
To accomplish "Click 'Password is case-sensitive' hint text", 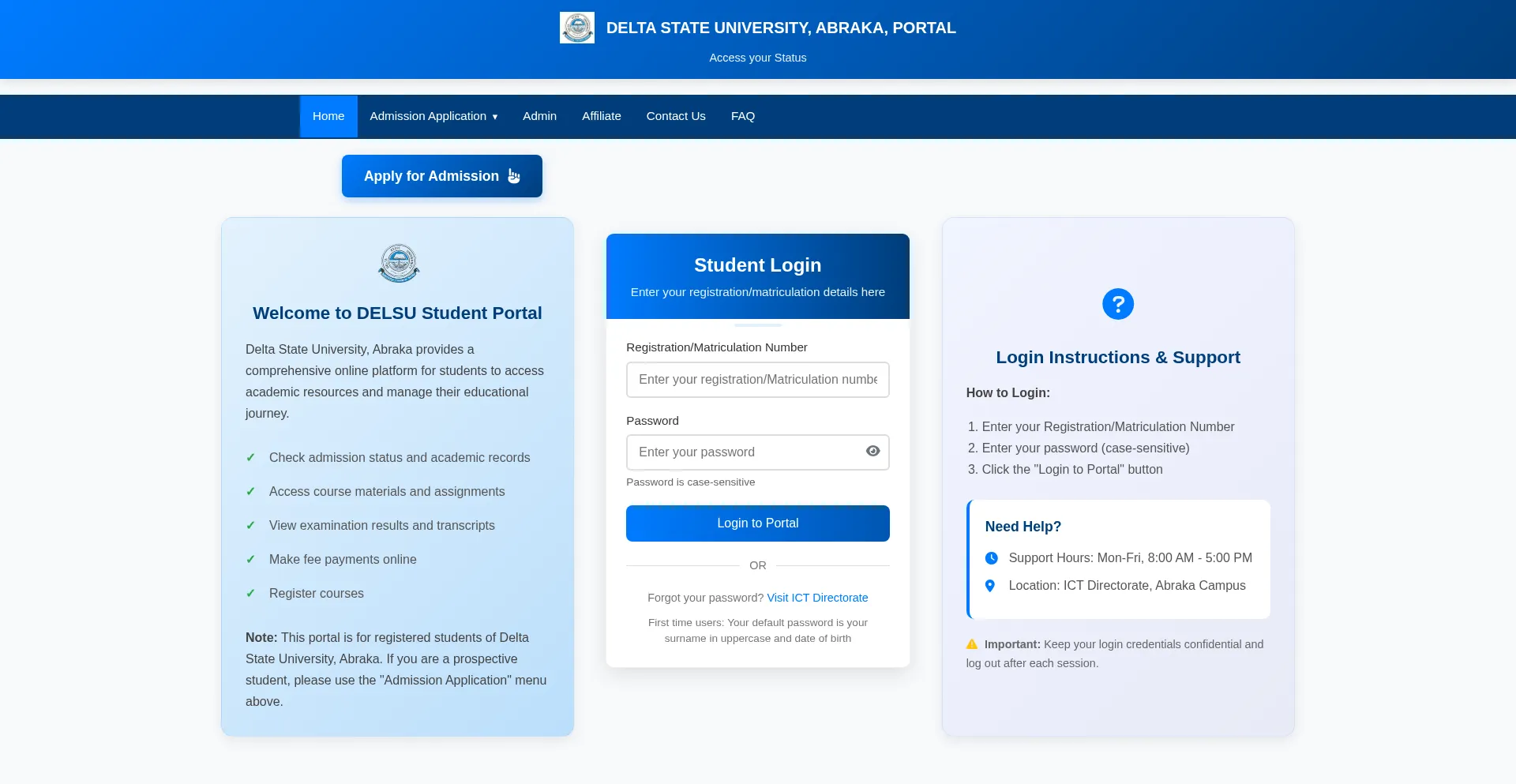I will pos(691,482).
